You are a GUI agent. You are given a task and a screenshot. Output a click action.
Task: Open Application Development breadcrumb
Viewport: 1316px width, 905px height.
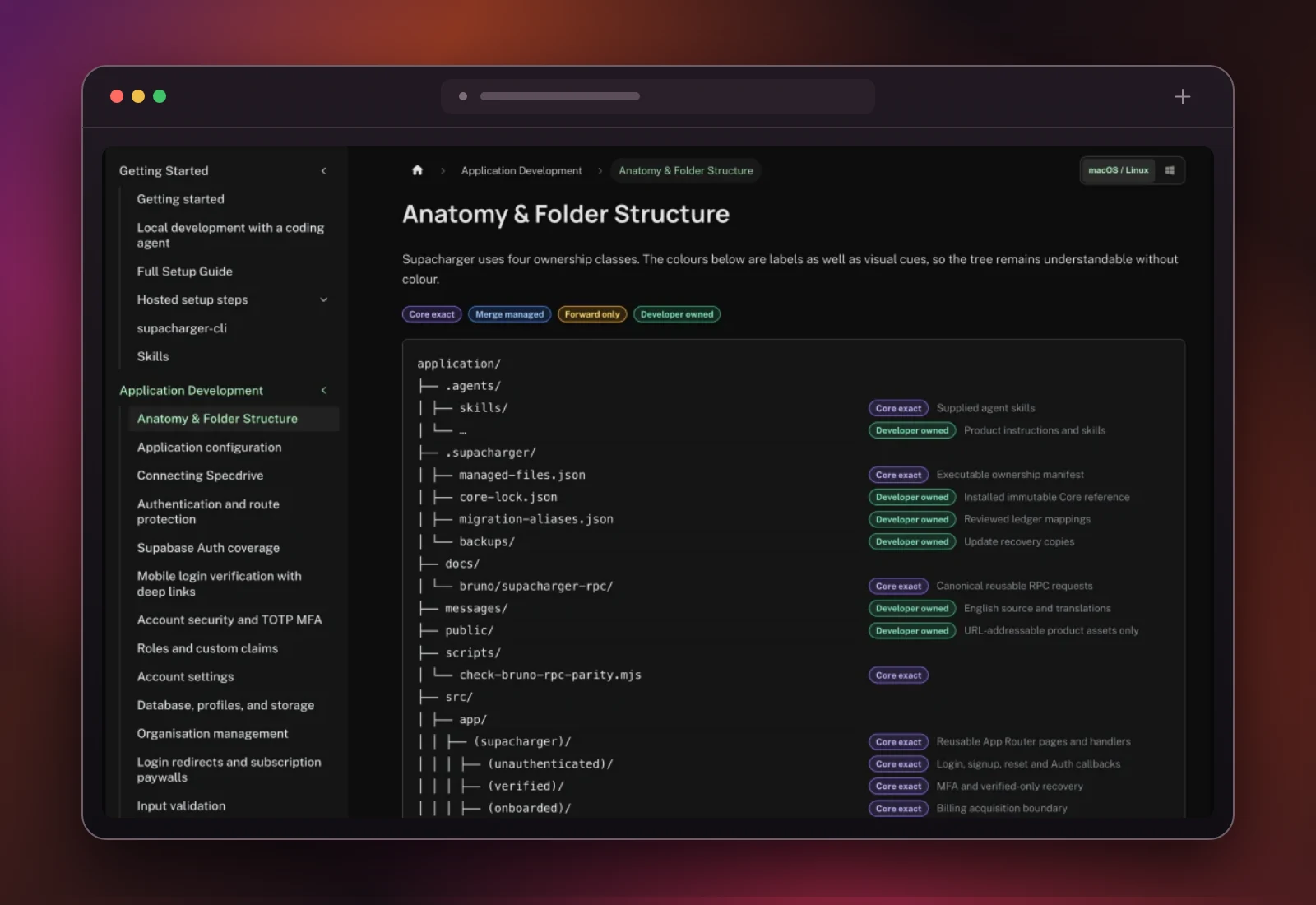point(521,170)
